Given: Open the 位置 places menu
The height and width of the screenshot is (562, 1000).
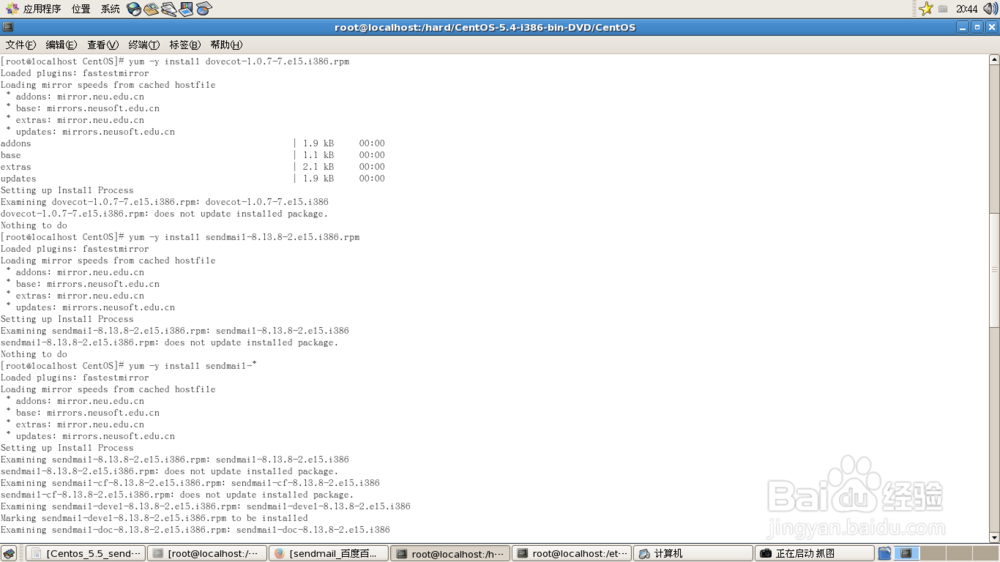Looking at the screenshot, I should (x=81, y=9).
